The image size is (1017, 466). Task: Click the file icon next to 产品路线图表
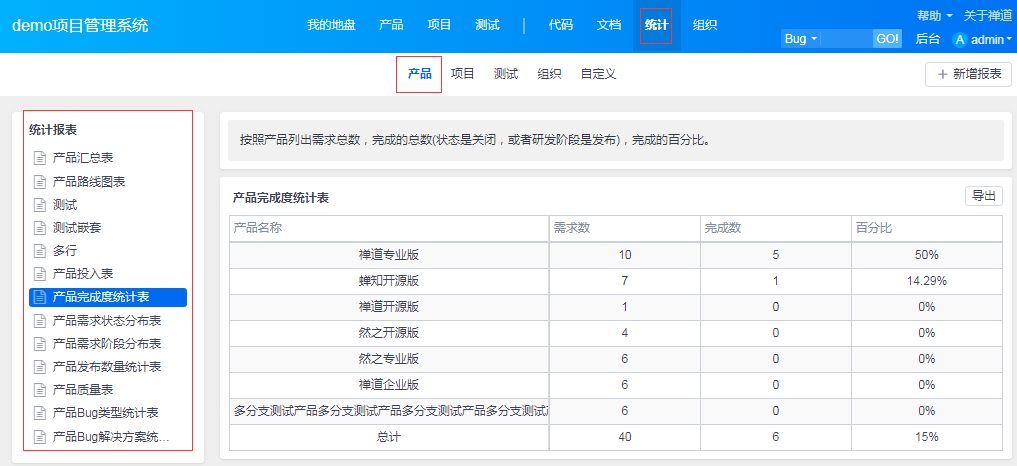(40, 181)
